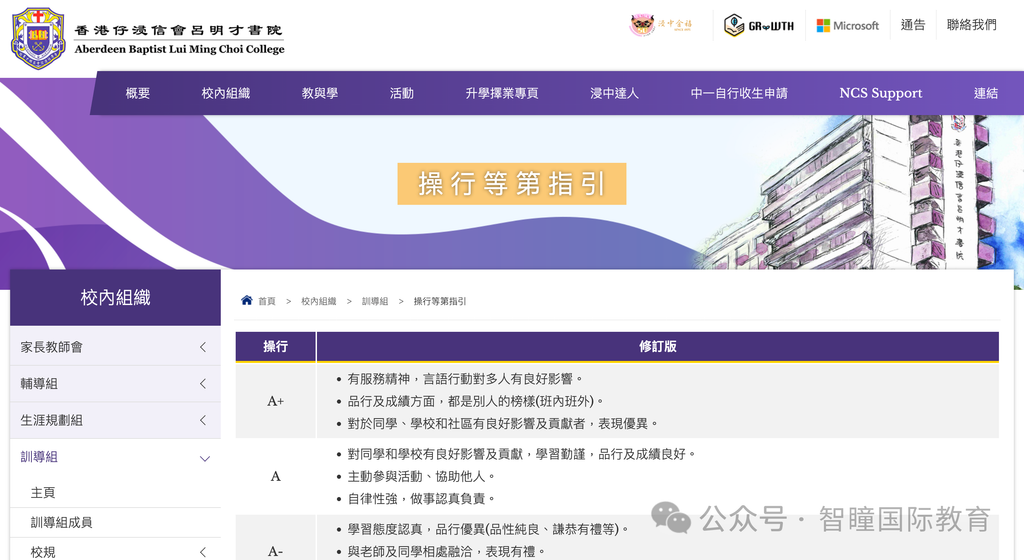Collapse the 訓導組 chevron

(x=204, y=458)
